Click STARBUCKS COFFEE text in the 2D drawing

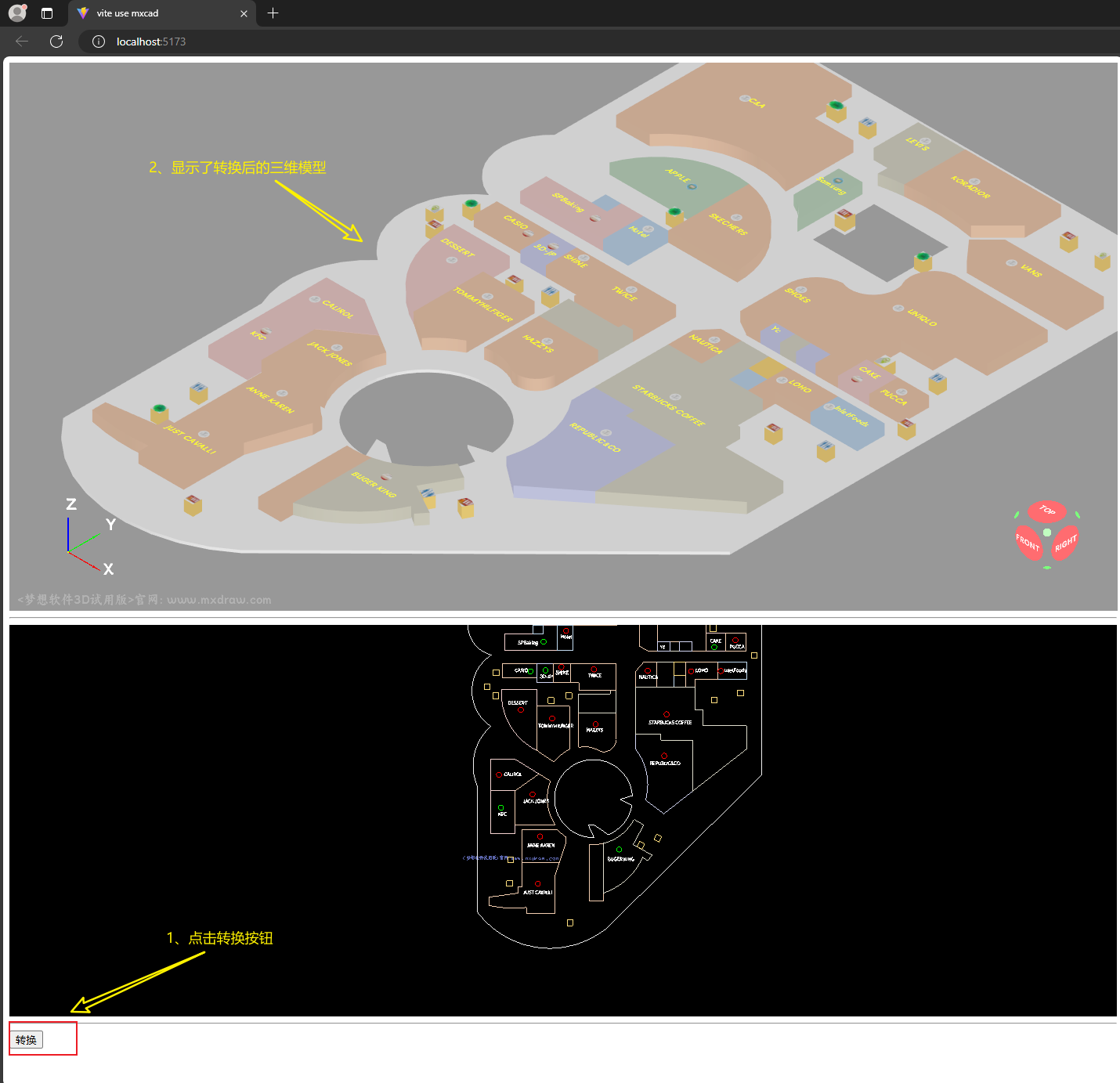coord(670,722)
